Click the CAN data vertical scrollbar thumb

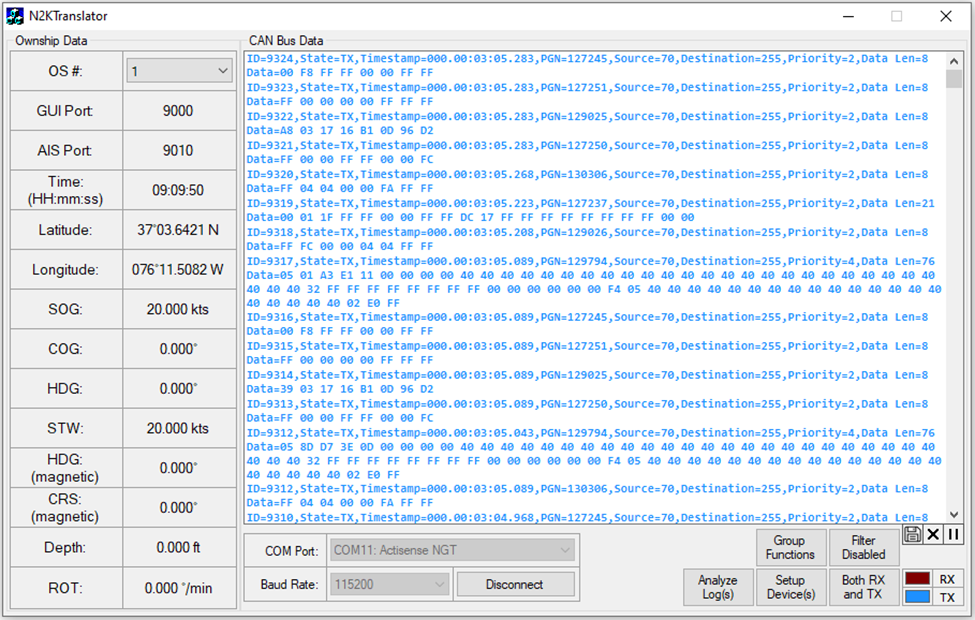[x=953, y=79]
